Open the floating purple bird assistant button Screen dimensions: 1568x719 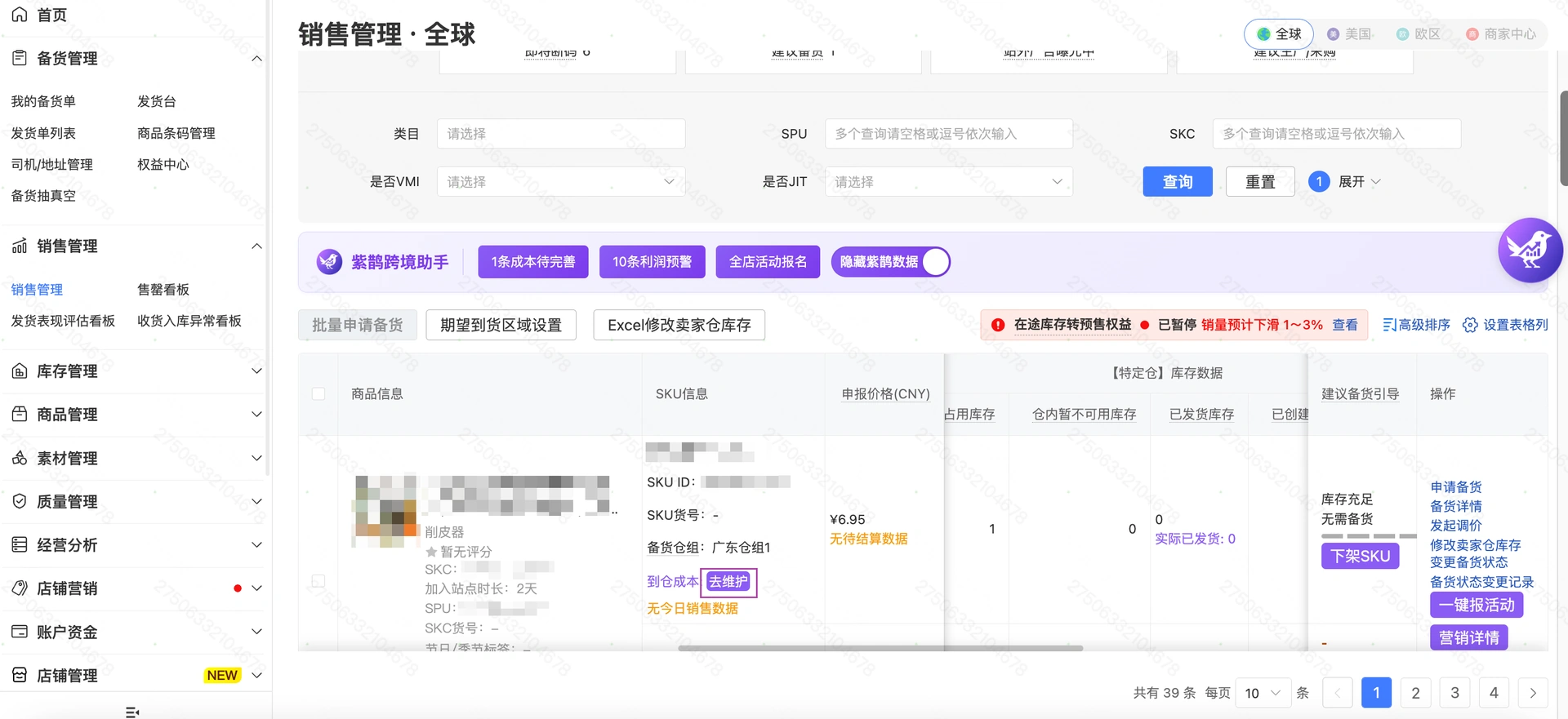click(1530, 250)
